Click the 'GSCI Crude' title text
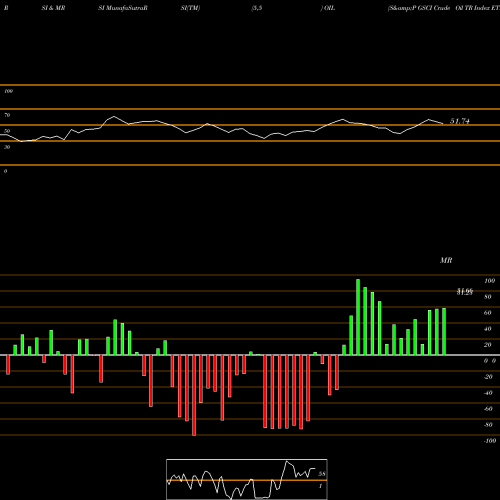 (x=434, y=8)
